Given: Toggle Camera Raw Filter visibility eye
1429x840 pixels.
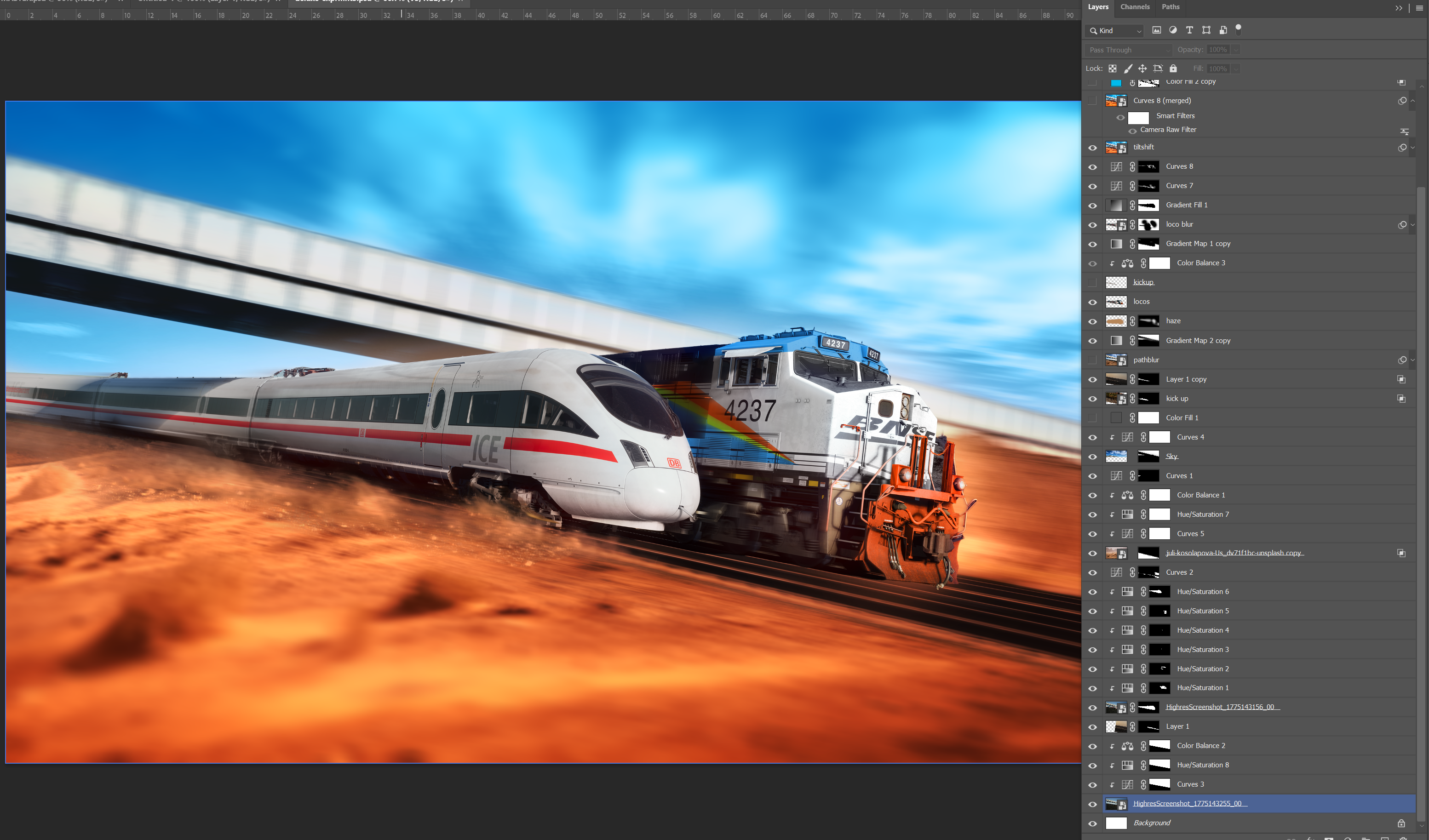Looking at the screenshot, I should (x=1132, y=131).
